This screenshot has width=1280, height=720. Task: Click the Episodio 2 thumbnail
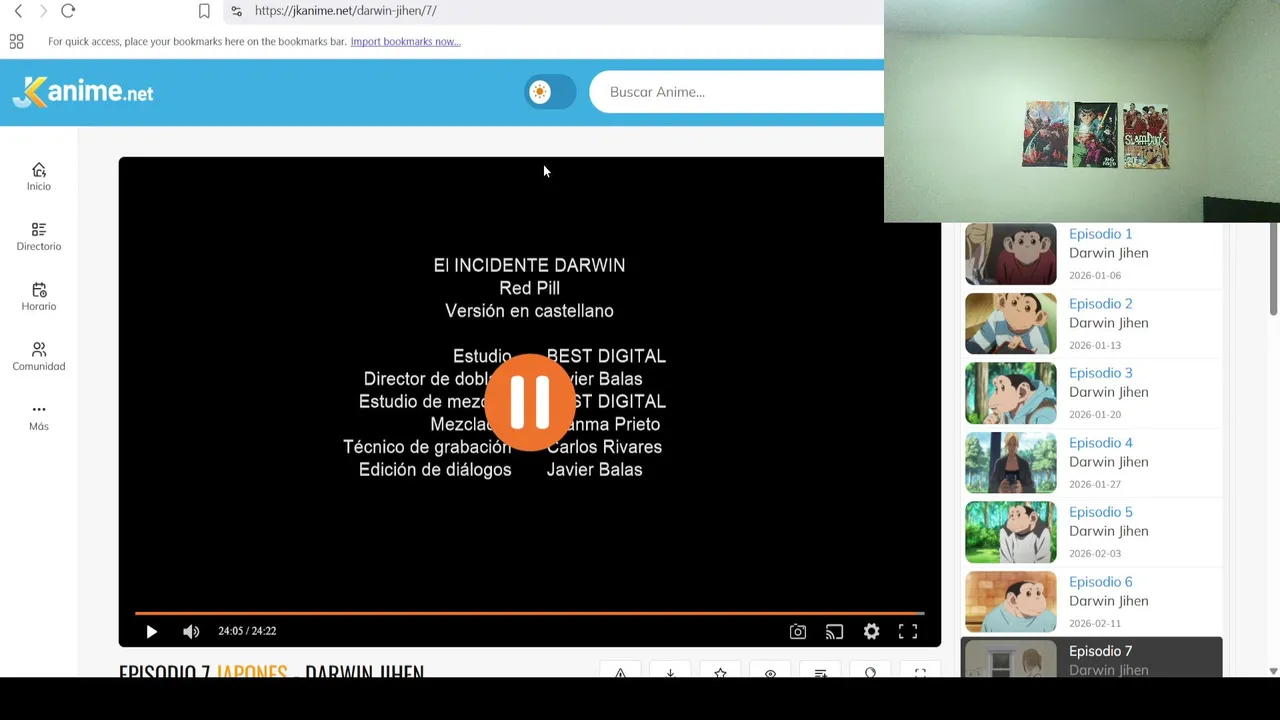(1010, 324)
